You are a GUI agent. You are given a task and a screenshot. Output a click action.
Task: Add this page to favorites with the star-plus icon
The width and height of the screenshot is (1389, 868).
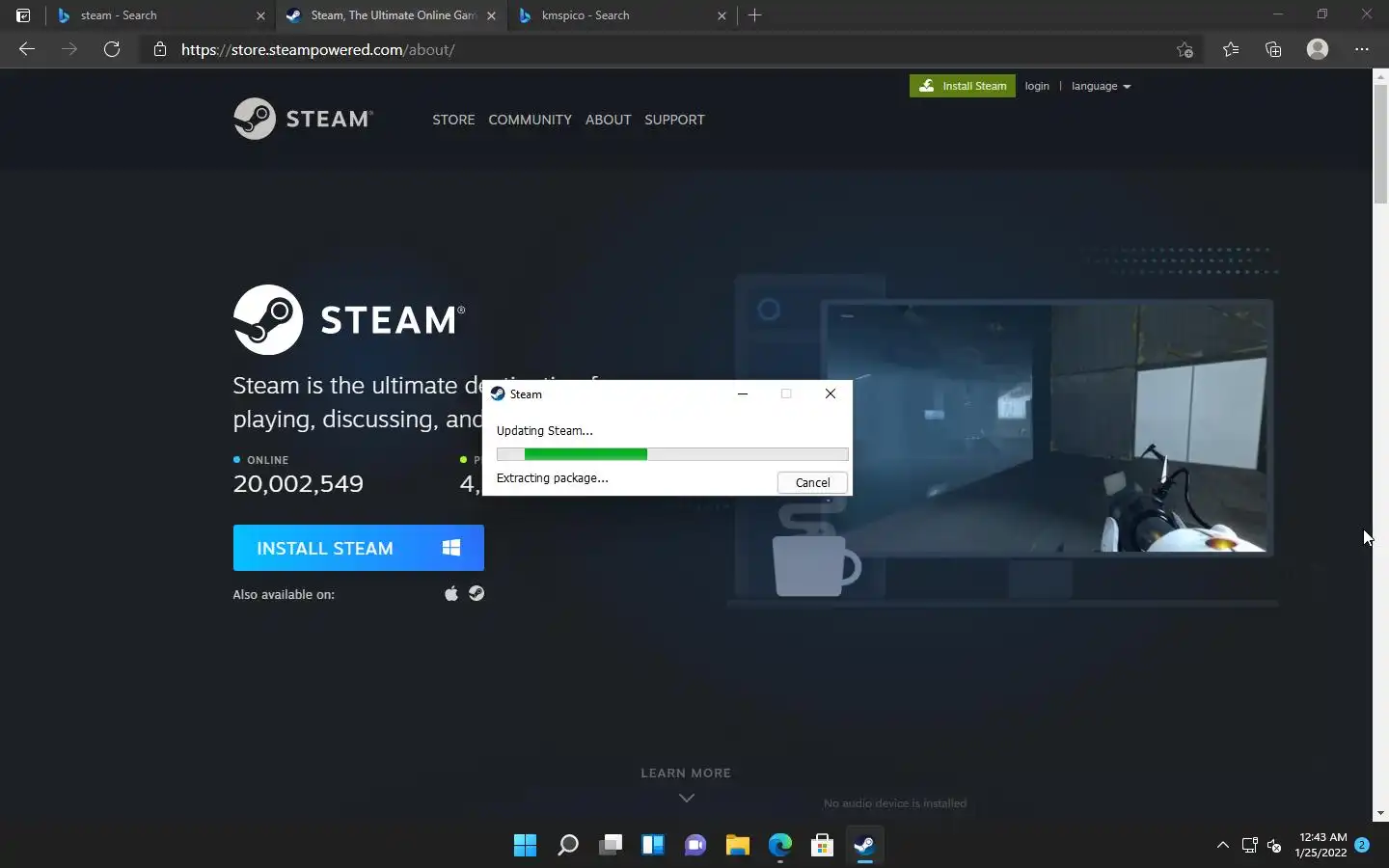click(x=1185, y=50)
